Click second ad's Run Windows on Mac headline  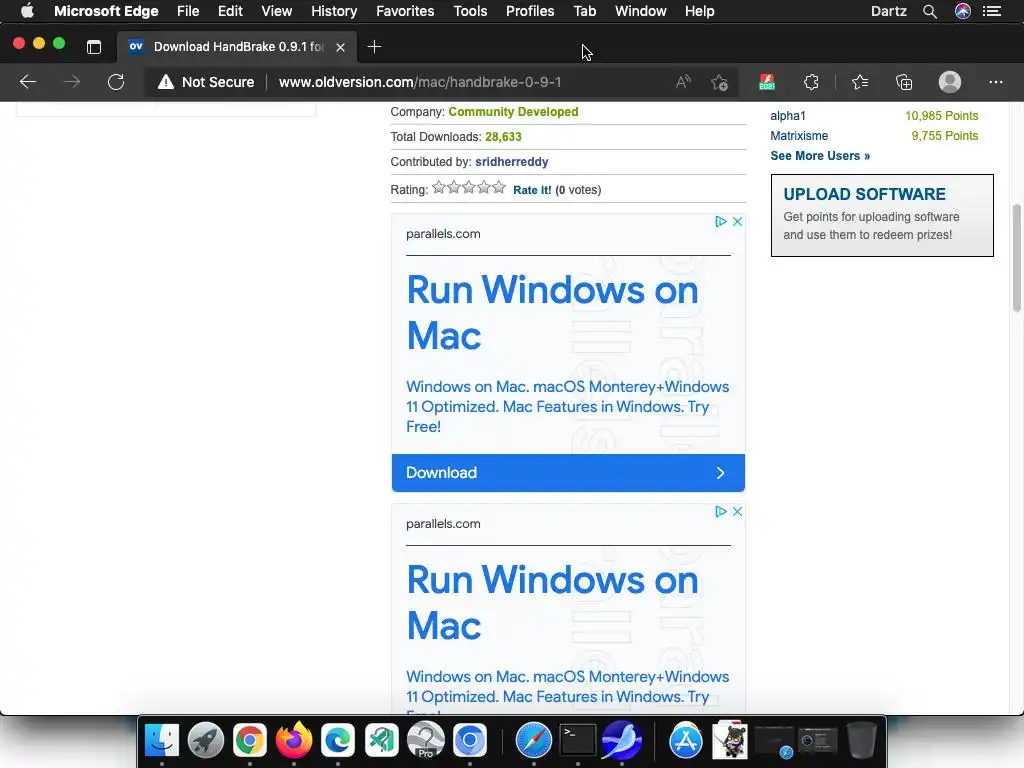(552, 602)
